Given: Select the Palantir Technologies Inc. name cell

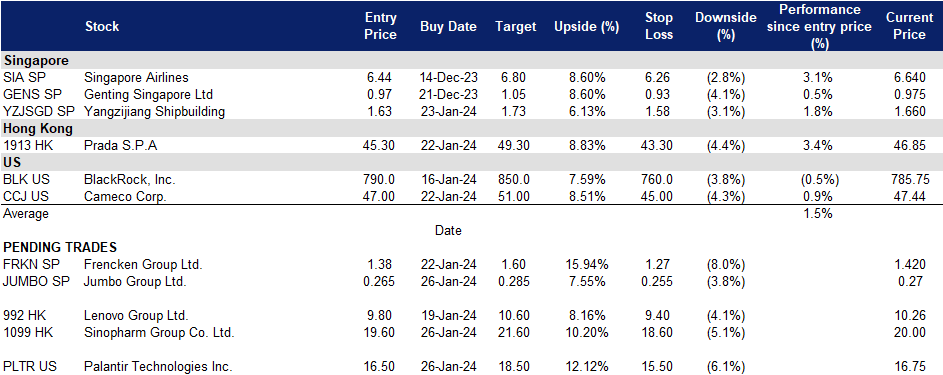Looking at the screenshot, I should [159, 367].
